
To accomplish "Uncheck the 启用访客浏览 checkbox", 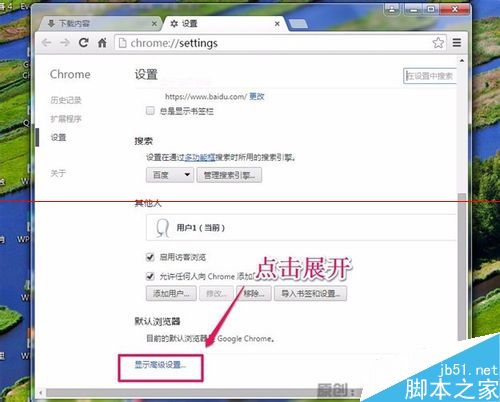I will pyautogui.click(x=150, y=257).
